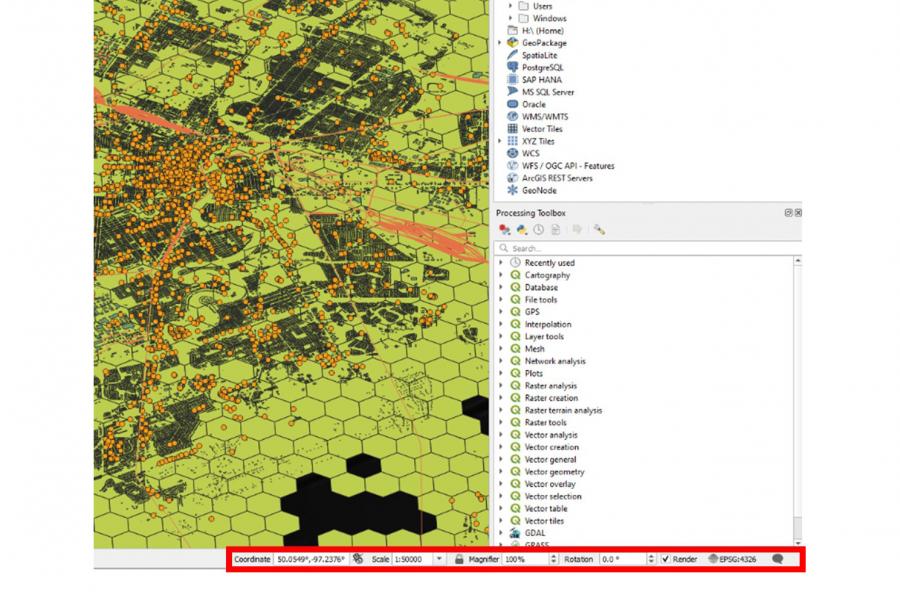The width and height of the screenshot is (900, 600).
Task: Open the Processing history dialog
Action: pyautogui.click(x=538, y=229)
